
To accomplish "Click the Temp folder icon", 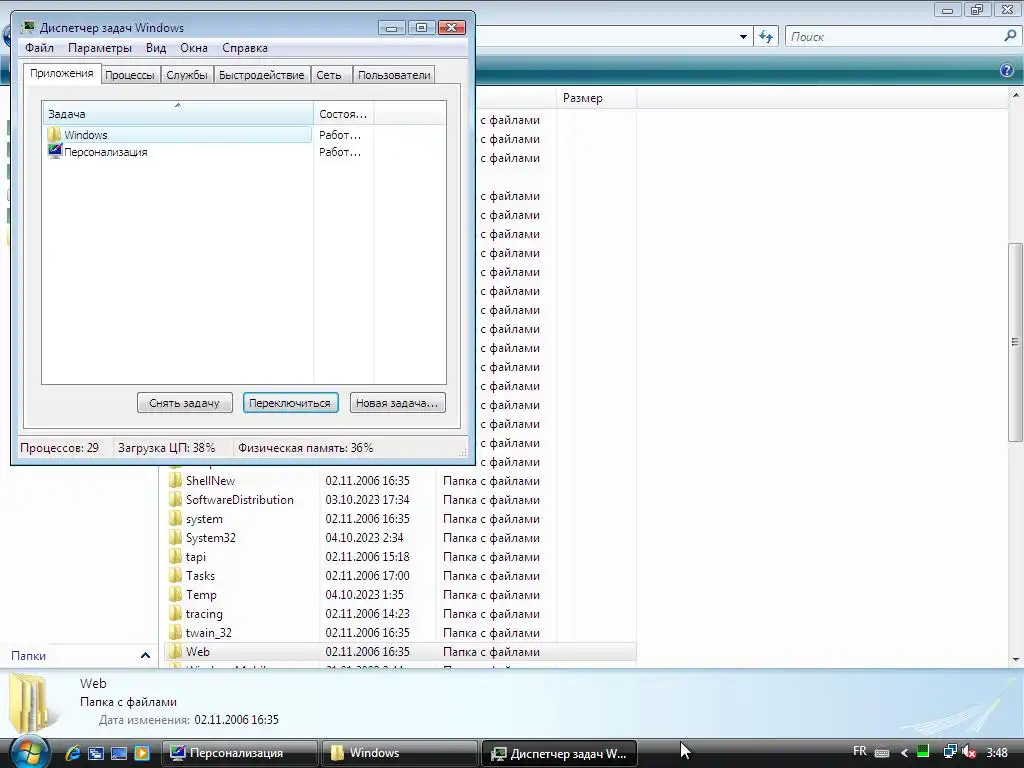I will coord(175,594).
